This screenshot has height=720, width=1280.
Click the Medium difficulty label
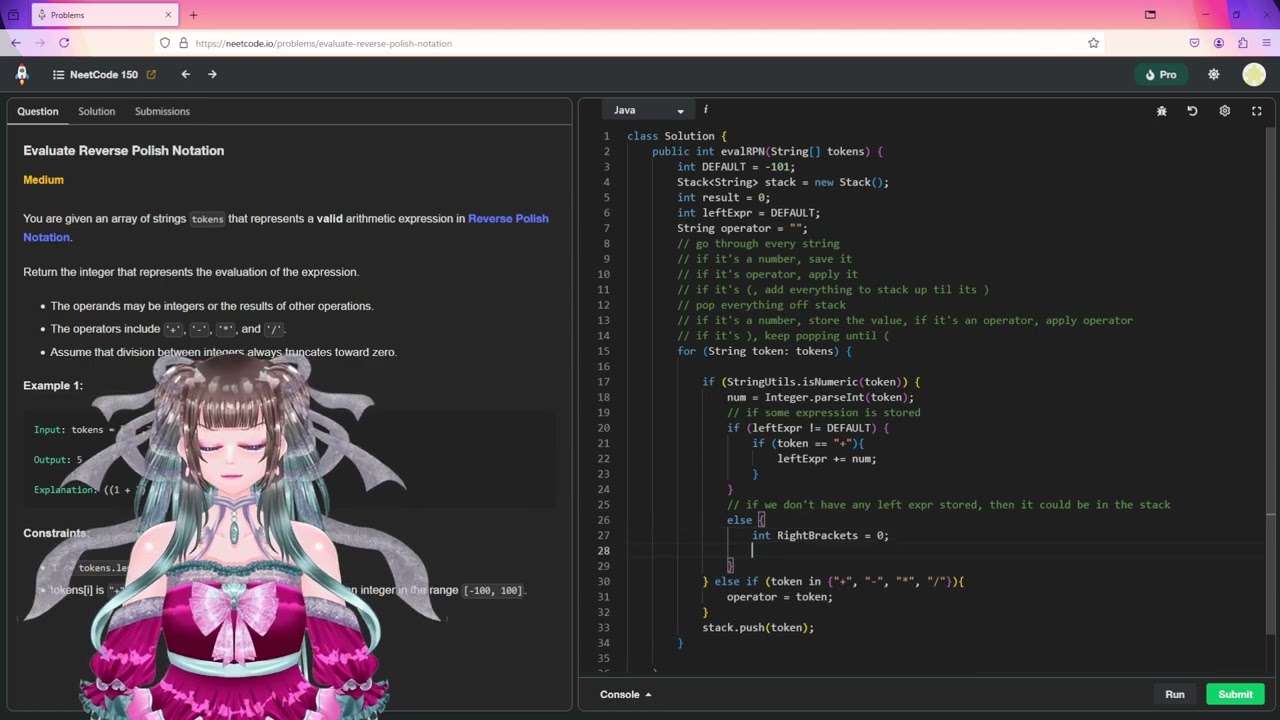tap(43, 180)
